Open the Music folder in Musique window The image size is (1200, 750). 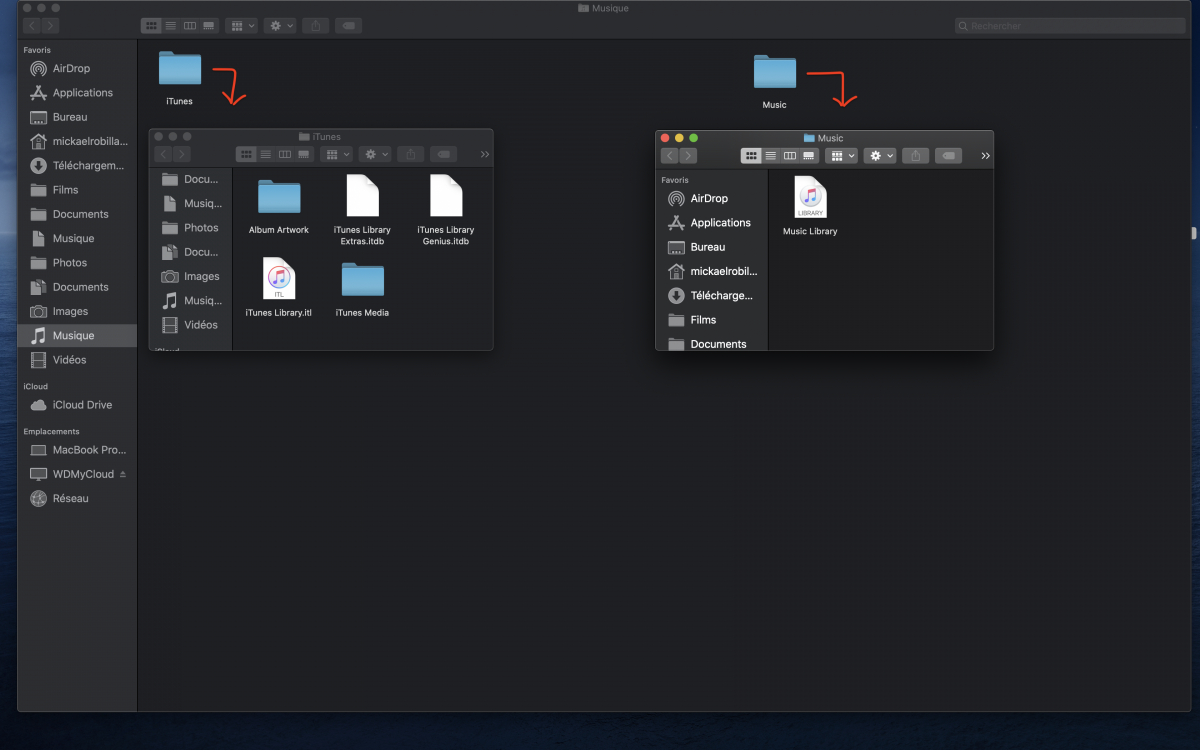tap(775, 72)
